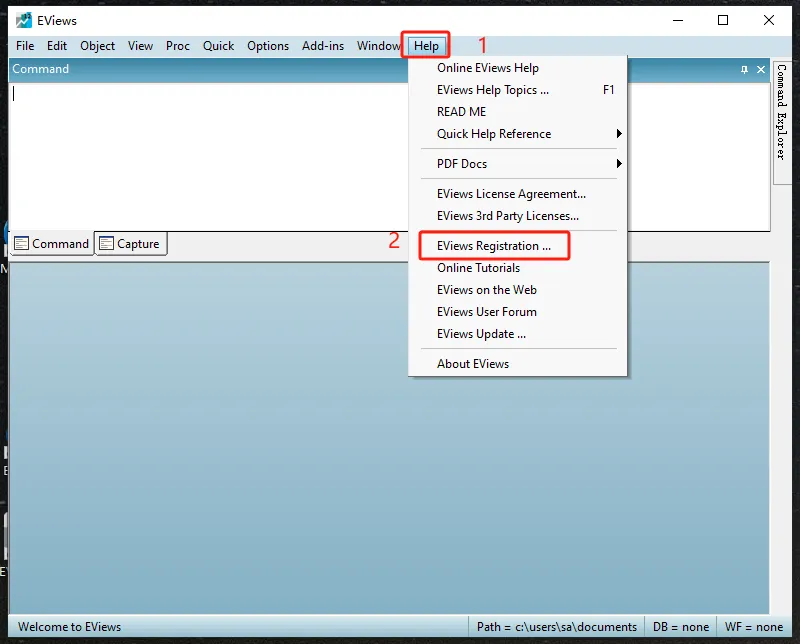Open EViews User Forum
The image size is (800, 644).
(x=518, y=312)
